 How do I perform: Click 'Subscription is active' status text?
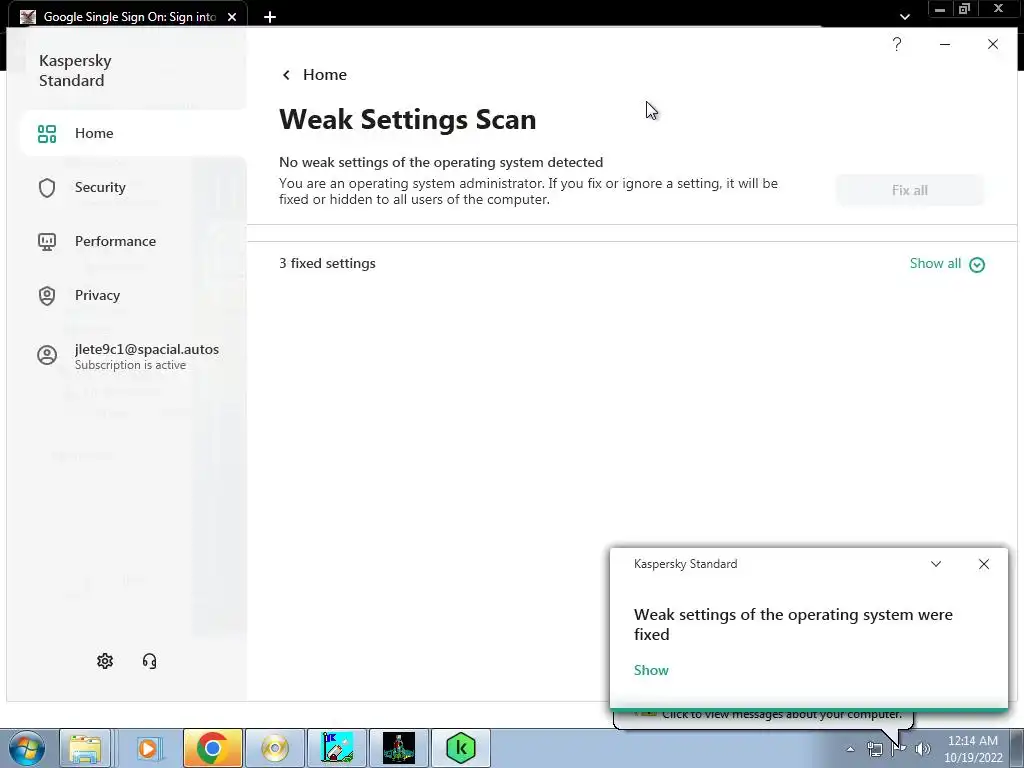[x=130, y=365]
